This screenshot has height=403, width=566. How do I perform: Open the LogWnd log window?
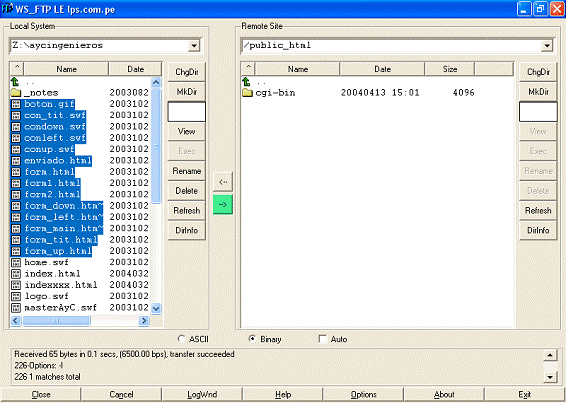(x=202, y=395)
